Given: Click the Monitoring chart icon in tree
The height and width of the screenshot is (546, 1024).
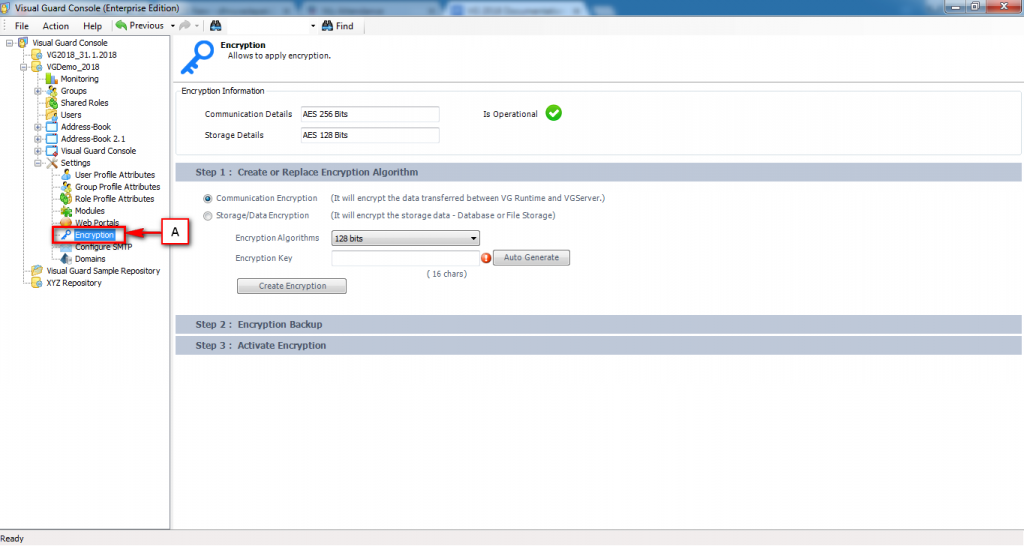Looking at the screenshot, I should (52, 79).
